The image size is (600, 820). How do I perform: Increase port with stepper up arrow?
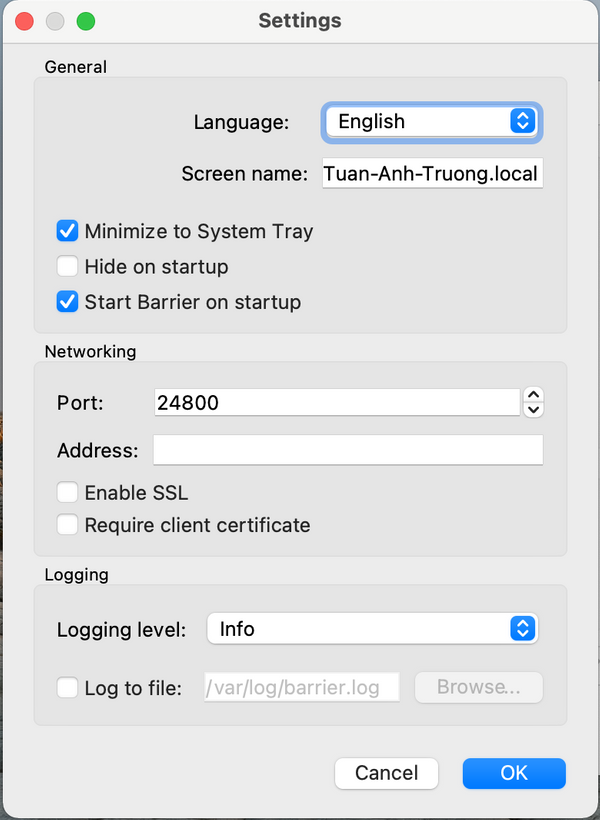coord(534,395)
